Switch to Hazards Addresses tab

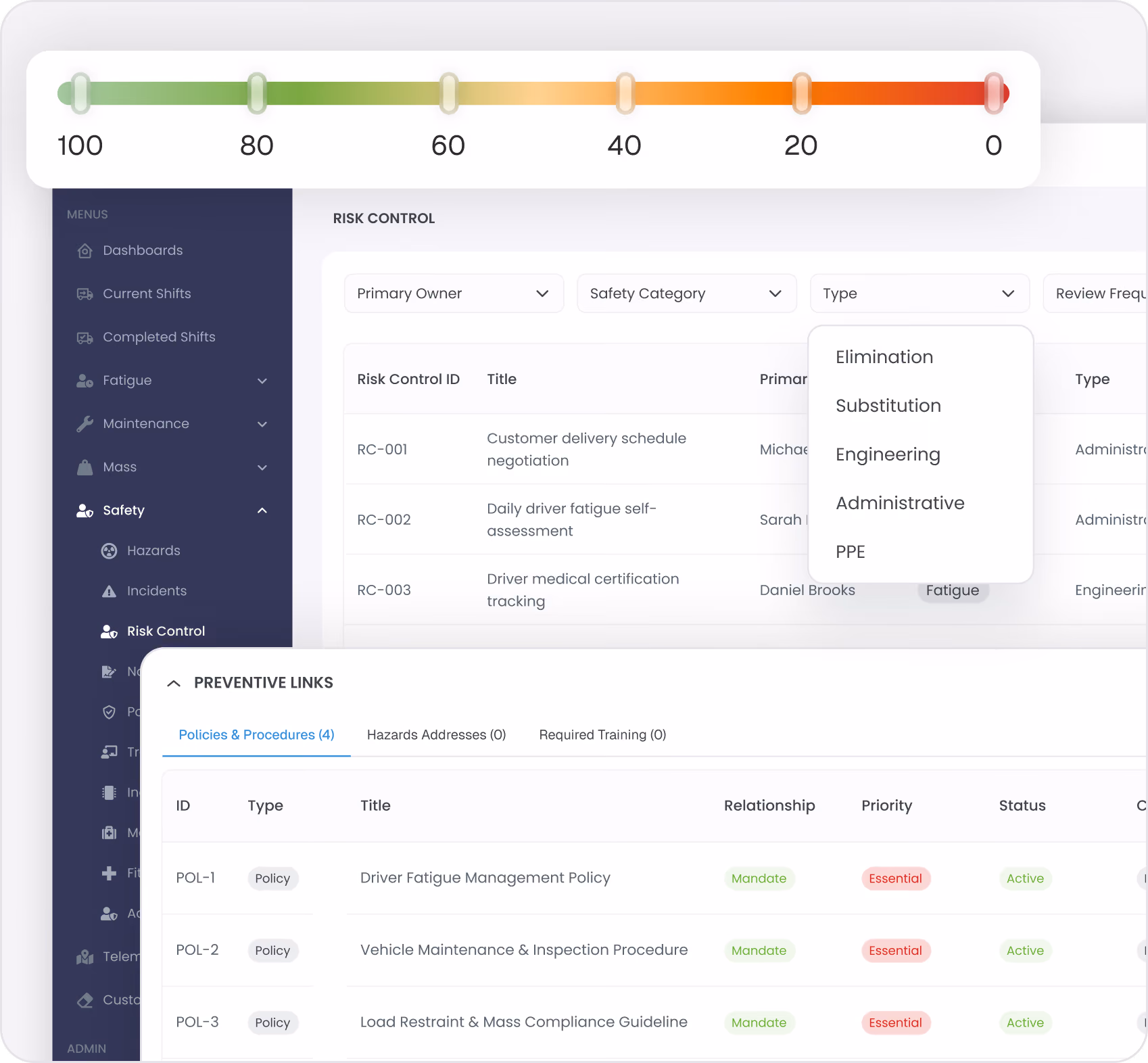tap(436, 735)
